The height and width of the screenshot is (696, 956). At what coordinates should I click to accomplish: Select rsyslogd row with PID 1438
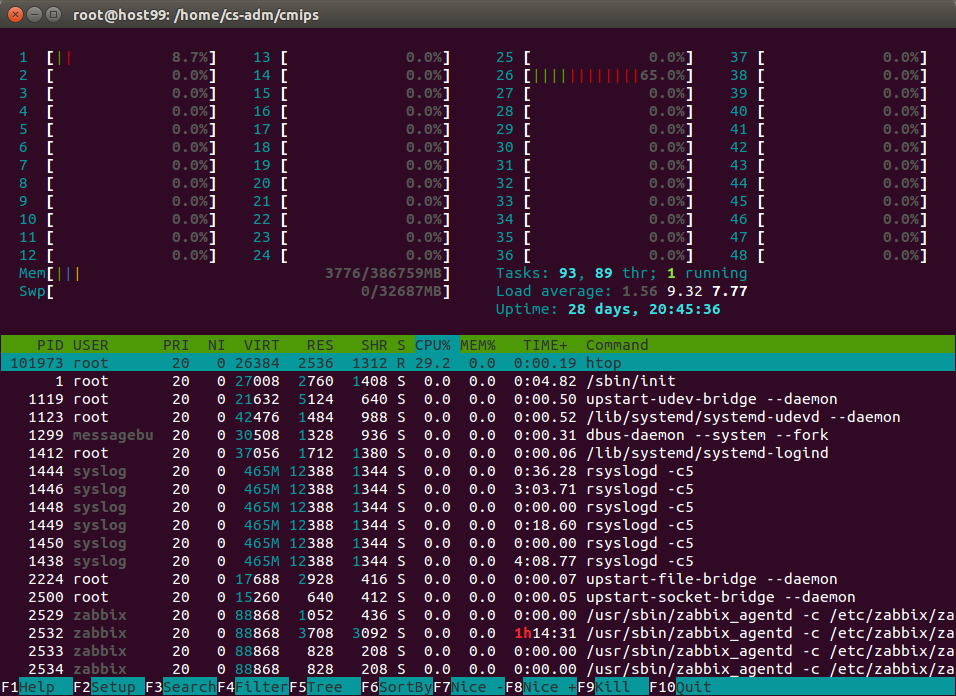coord(478,561)
